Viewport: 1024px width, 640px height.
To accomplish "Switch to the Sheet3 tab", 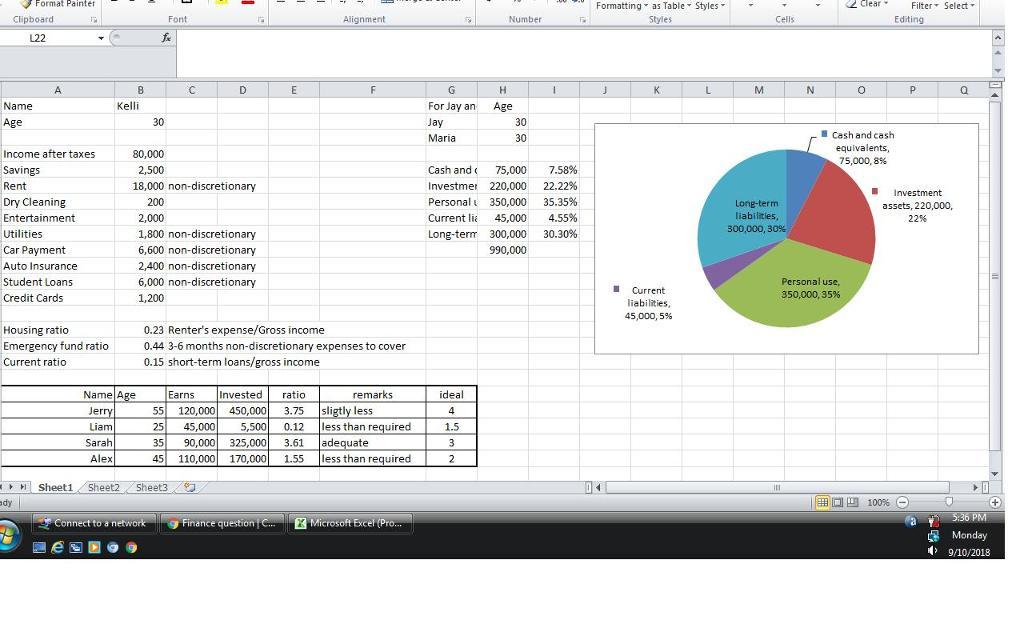I will pos(152,488).
